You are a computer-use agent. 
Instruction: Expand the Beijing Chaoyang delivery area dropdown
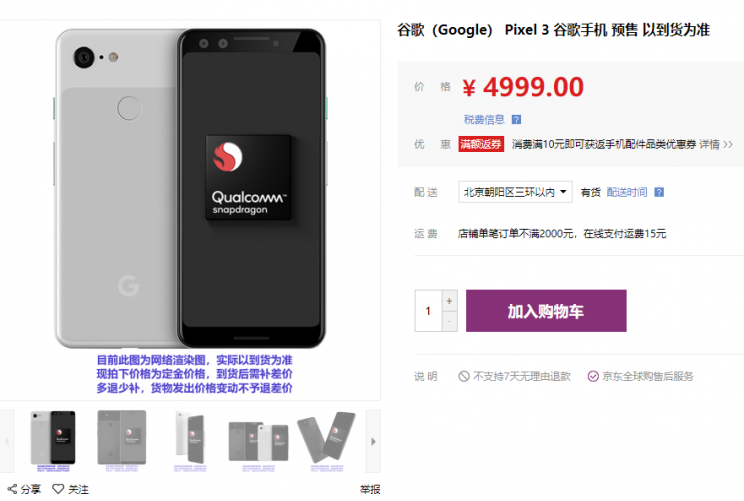(x=515, y=192)
